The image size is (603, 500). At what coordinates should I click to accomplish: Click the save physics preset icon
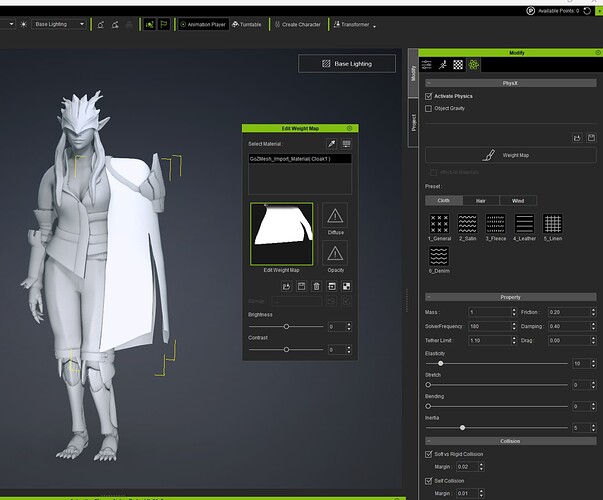tap(591, 138)
